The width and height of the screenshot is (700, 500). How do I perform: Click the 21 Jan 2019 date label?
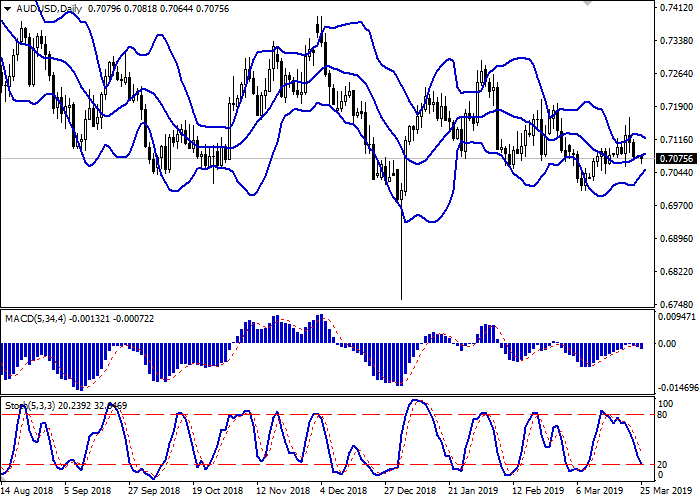pyautogui.click(x=474, y=491)
